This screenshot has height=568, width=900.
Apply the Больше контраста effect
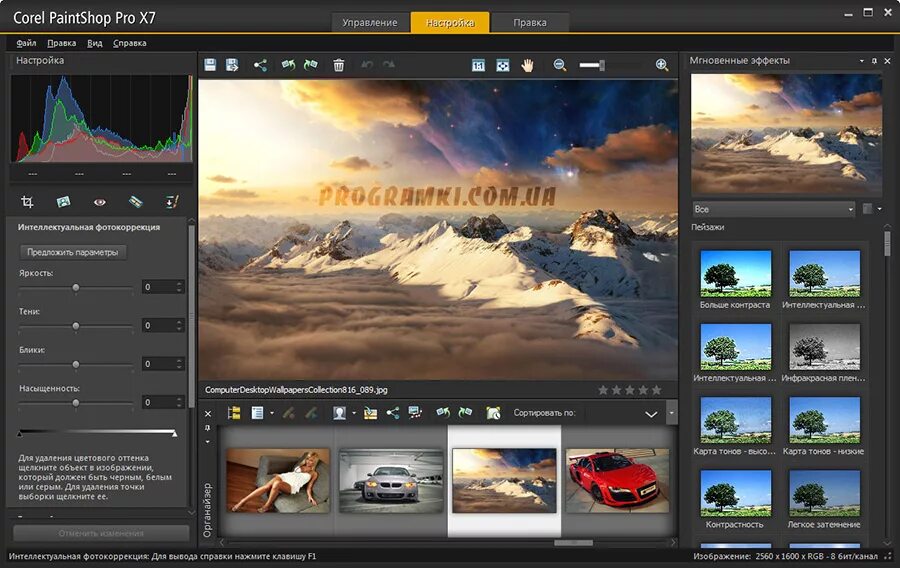[735, 273]
